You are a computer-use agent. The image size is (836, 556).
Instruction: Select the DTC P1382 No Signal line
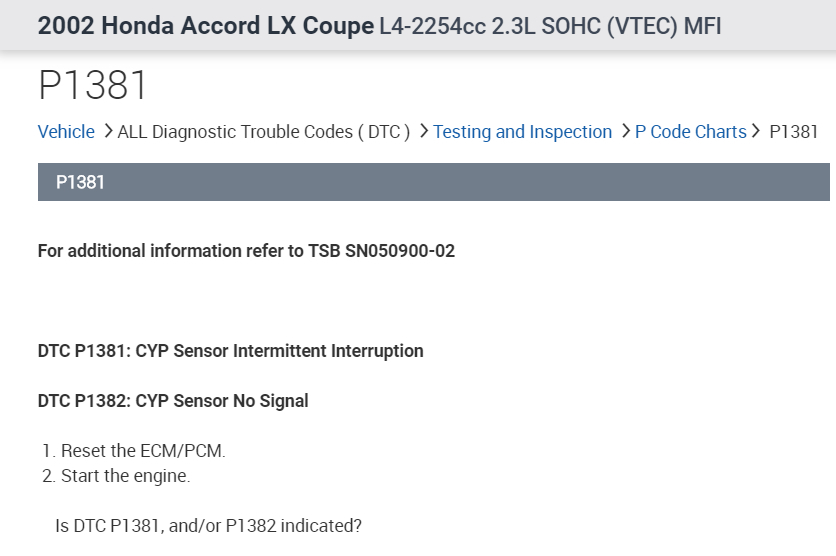(x=173, y=401)
